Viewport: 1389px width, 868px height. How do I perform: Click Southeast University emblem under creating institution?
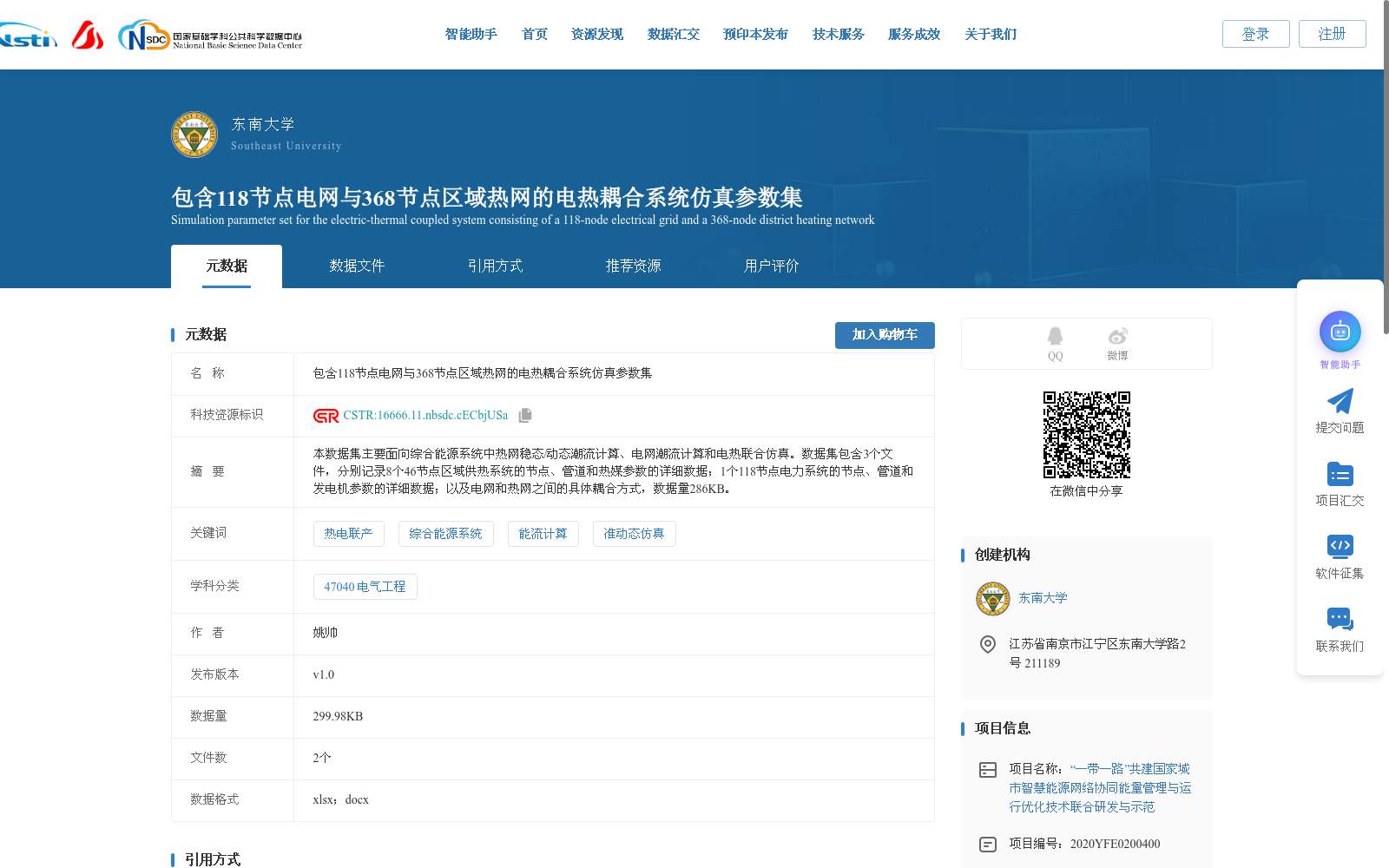pos(993,599)
